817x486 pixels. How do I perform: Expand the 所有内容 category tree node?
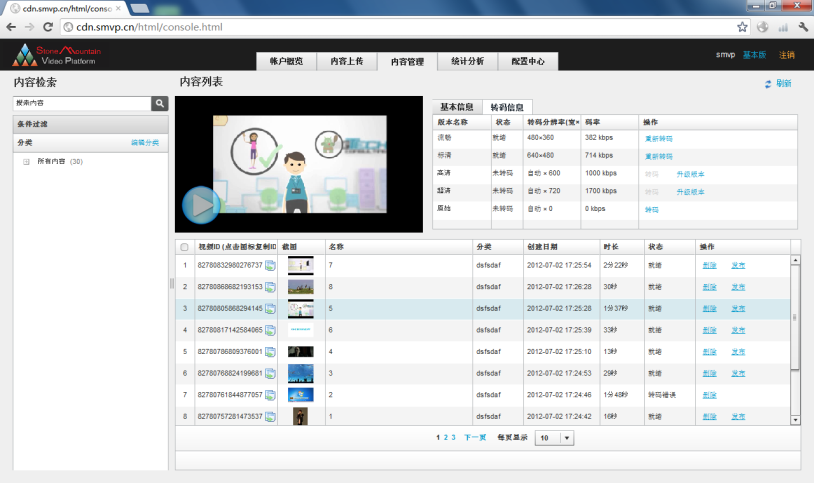pos(26,161)
